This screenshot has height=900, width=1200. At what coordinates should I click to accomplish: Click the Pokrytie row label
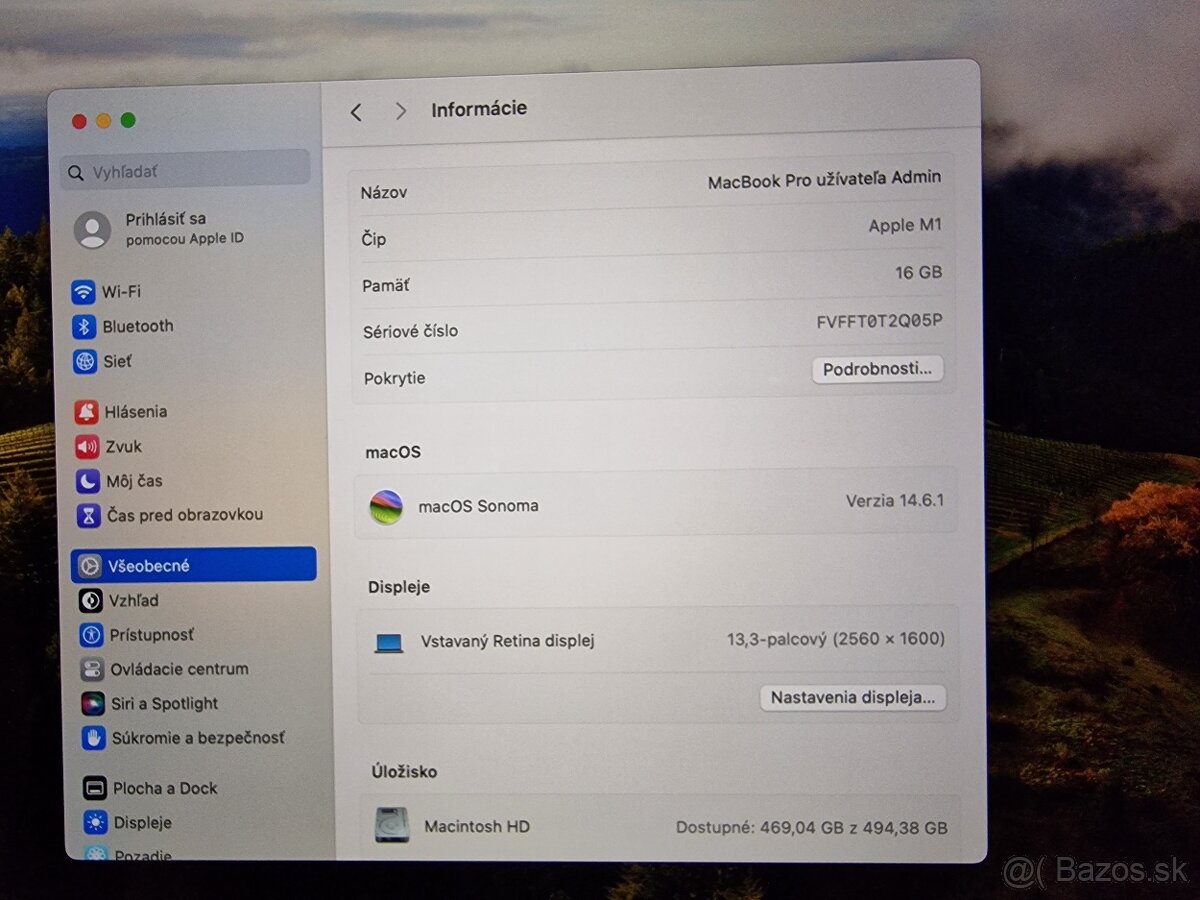(394, 378)
